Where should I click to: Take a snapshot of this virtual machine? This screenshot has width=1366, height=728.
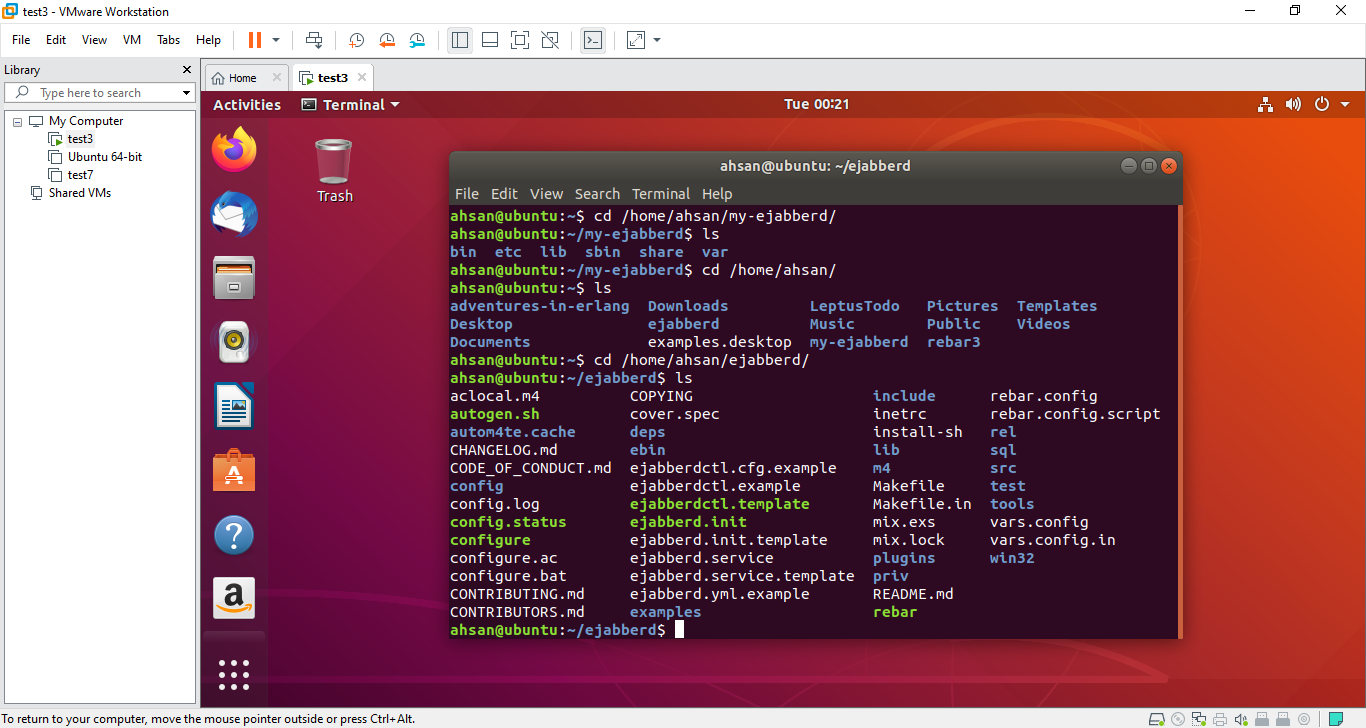[356, 40]
